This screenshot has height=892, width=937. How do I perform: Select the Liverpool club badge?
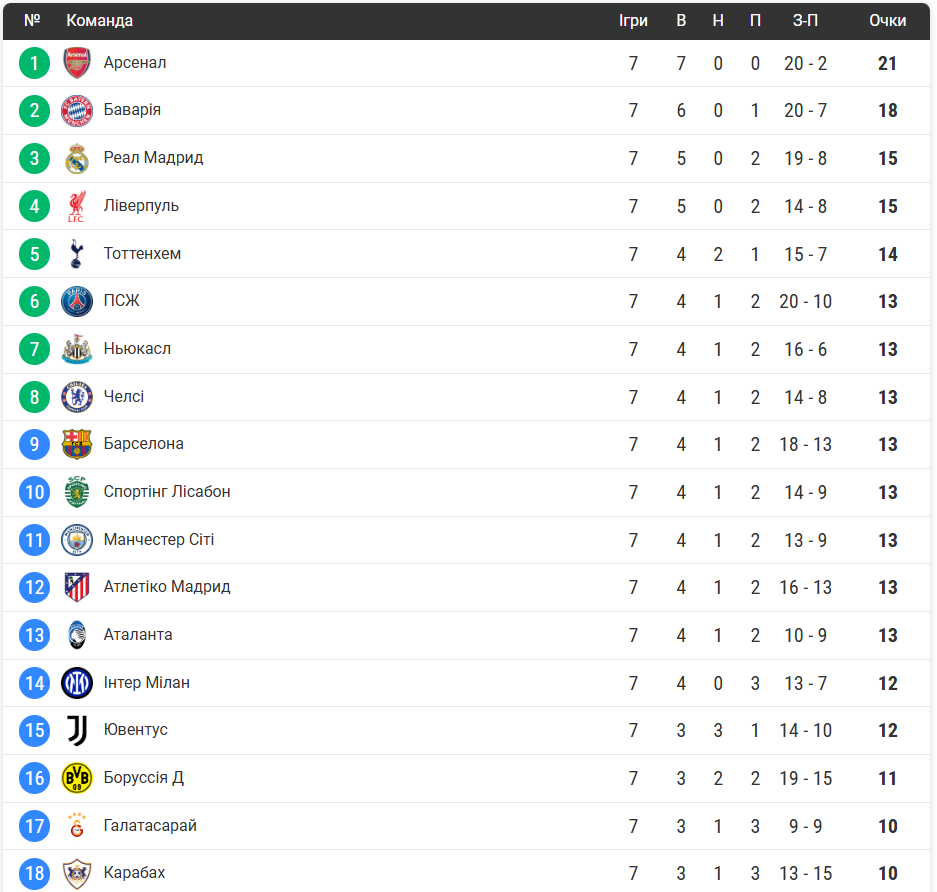(77, 206)
